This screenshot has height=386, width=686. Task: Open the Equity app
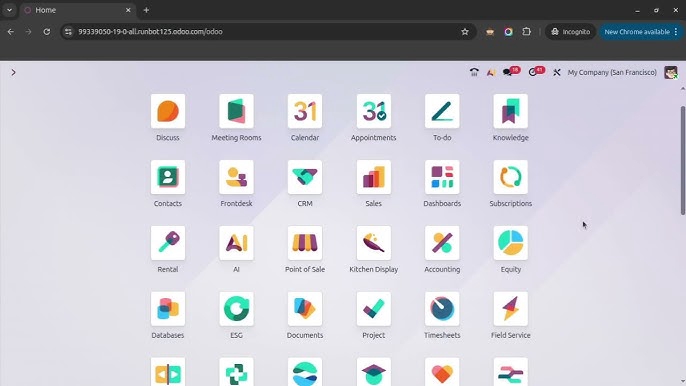coord(511,243)
